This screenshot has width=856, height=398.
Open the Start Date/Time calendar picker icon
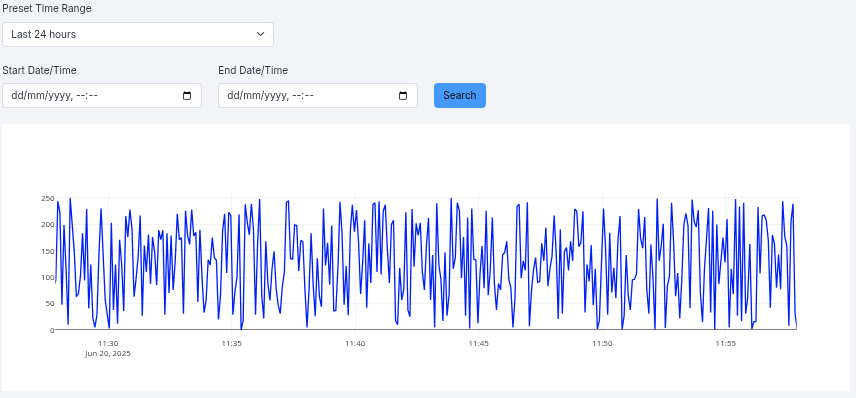tap(187, 96)
